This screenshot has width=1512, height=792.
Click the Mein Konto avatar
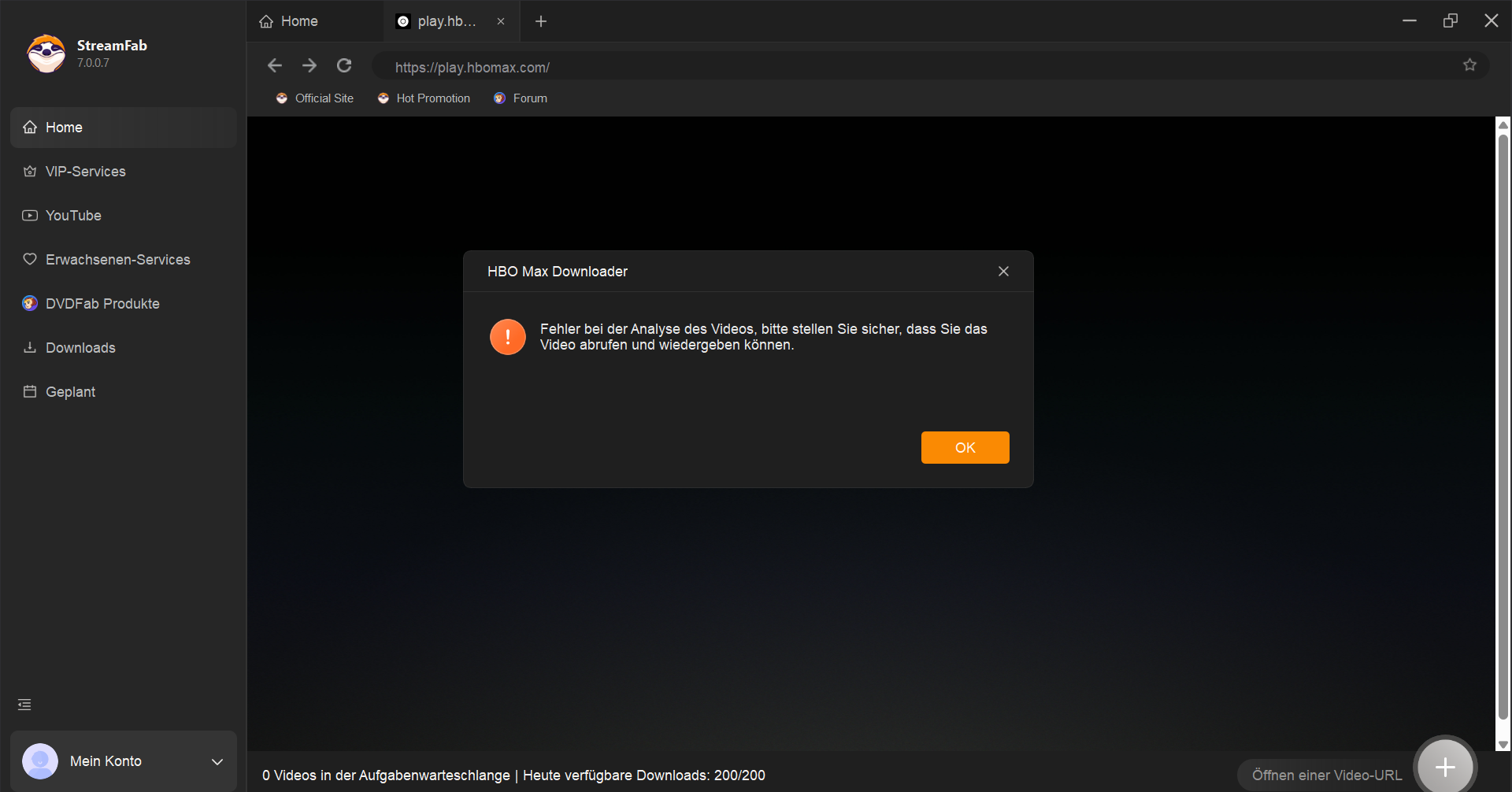40,761
